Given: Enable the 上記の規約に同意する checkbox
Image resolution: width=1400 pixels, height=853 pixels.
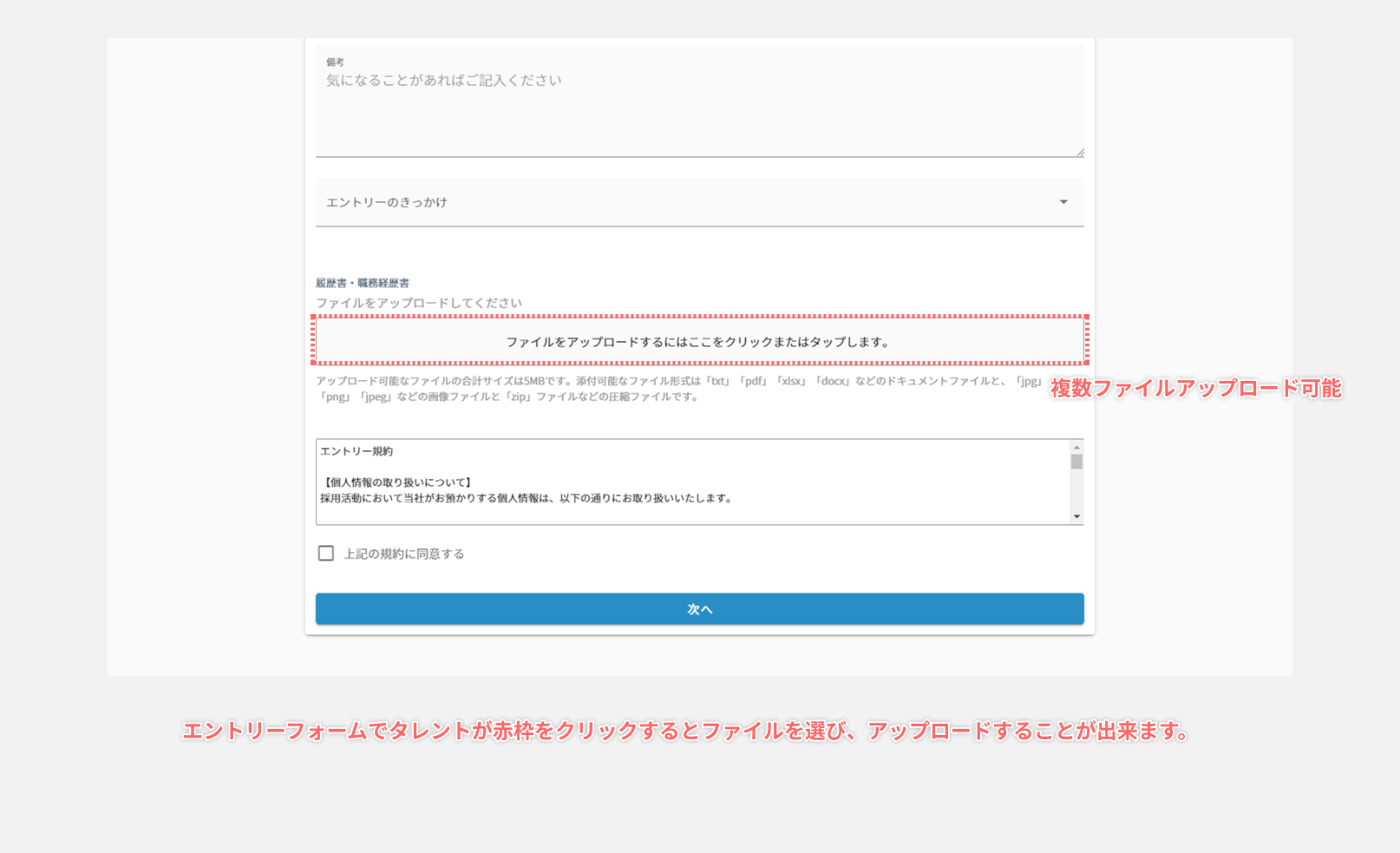Looking at the screenshot, I should coord(325,553).
